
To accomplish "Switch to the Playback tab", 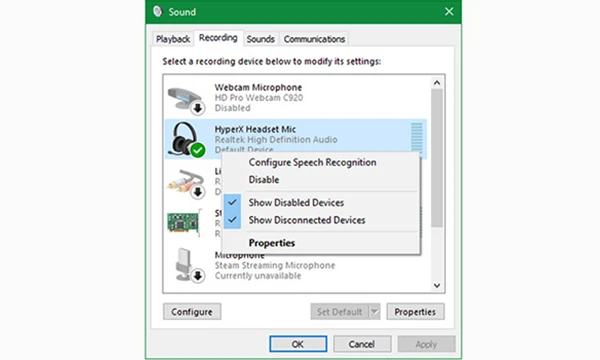I will coord(173,39).
